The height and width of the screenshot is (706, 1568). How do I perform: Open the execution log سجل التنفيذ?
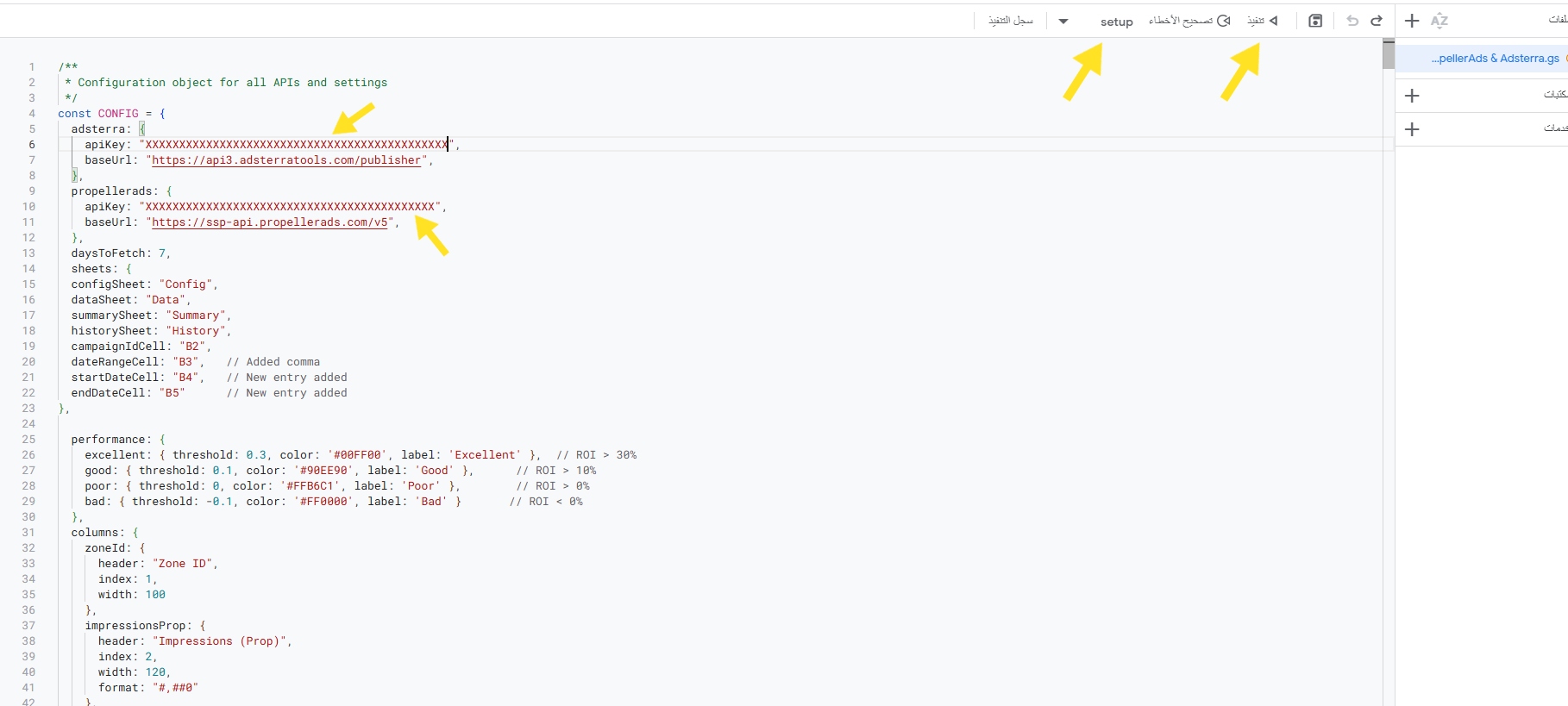[x=1011, y=21]
